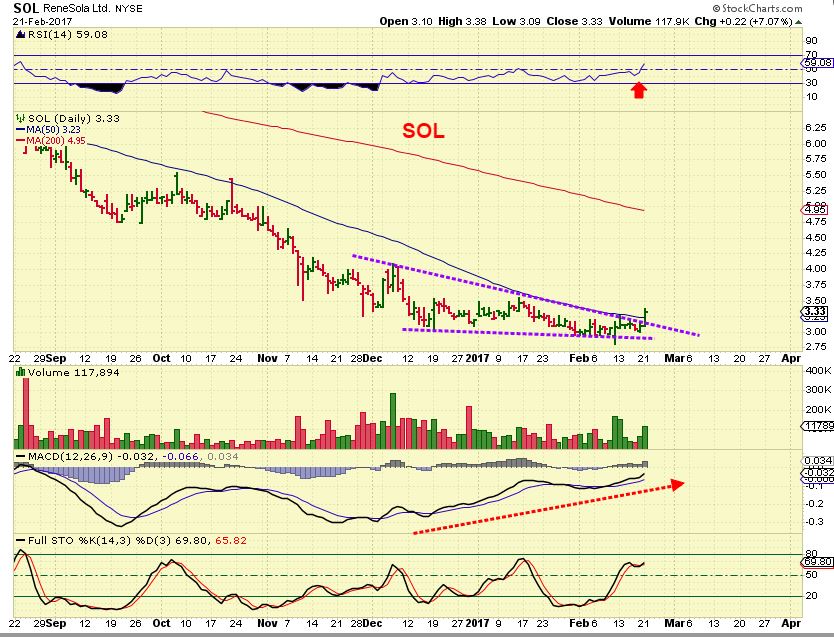Click the High 3.38 value
The width and height of the screenshot is (834, 637).
[x=462, y=21]
